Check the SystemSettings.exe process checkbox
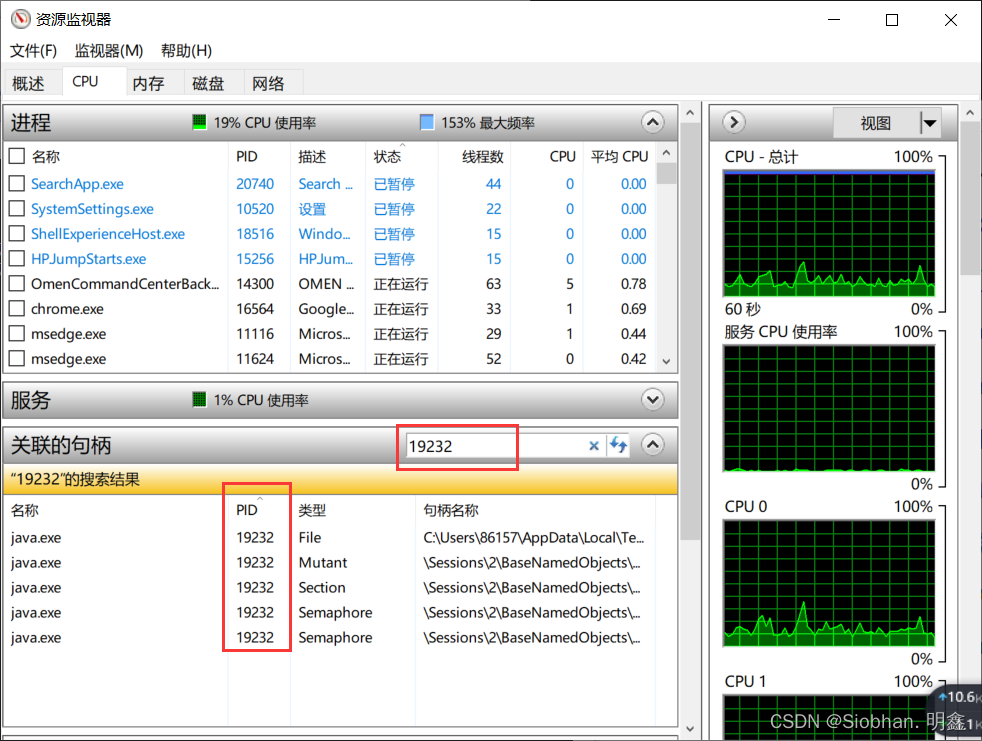Image resolution: width=982 pixels, height=741 pixels. tap(17, 209)
